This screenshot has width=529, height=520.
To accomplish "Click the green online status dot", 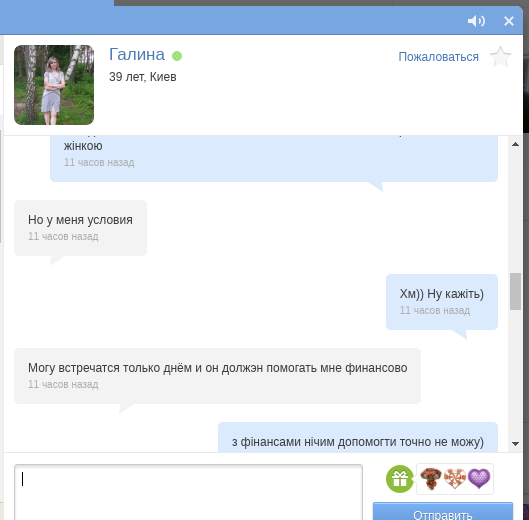I will (x=177, y=56).
